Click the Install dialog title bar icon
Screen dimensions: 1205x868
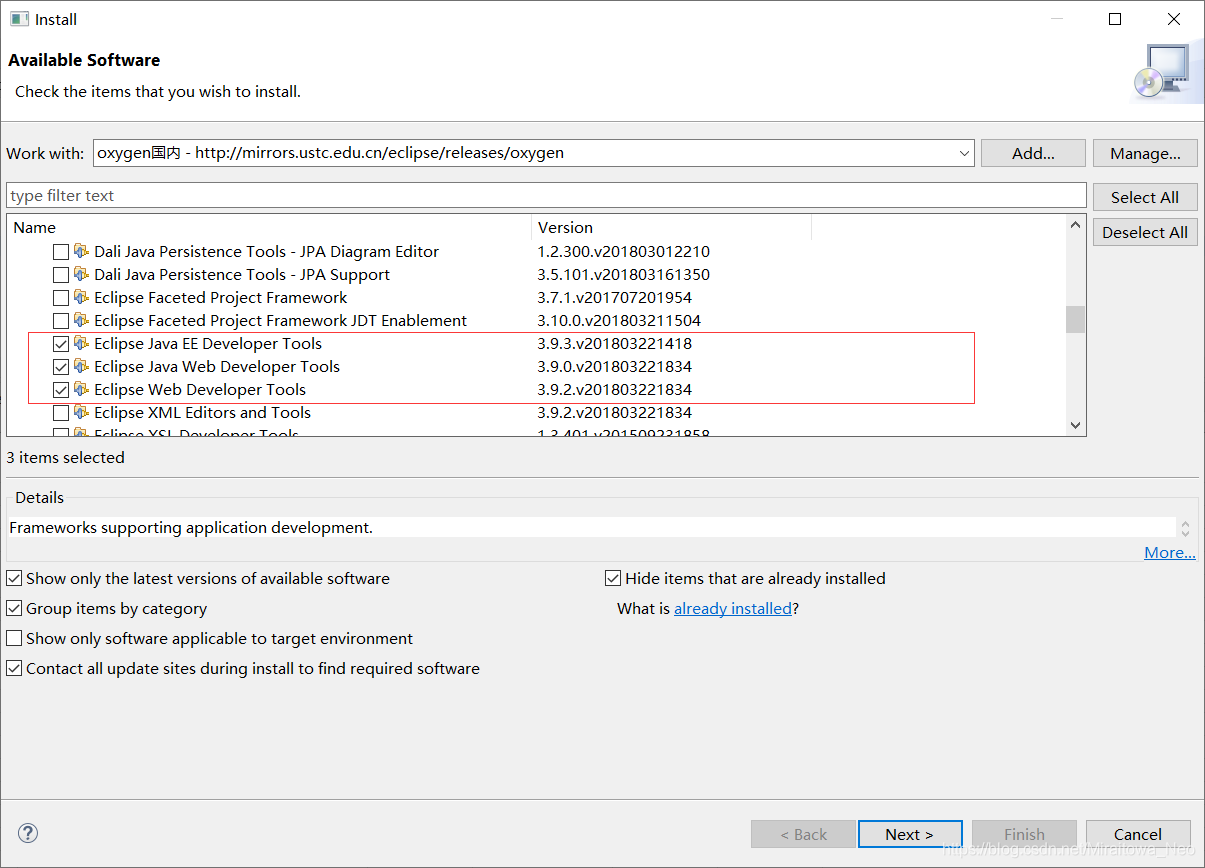click(17, 18)
